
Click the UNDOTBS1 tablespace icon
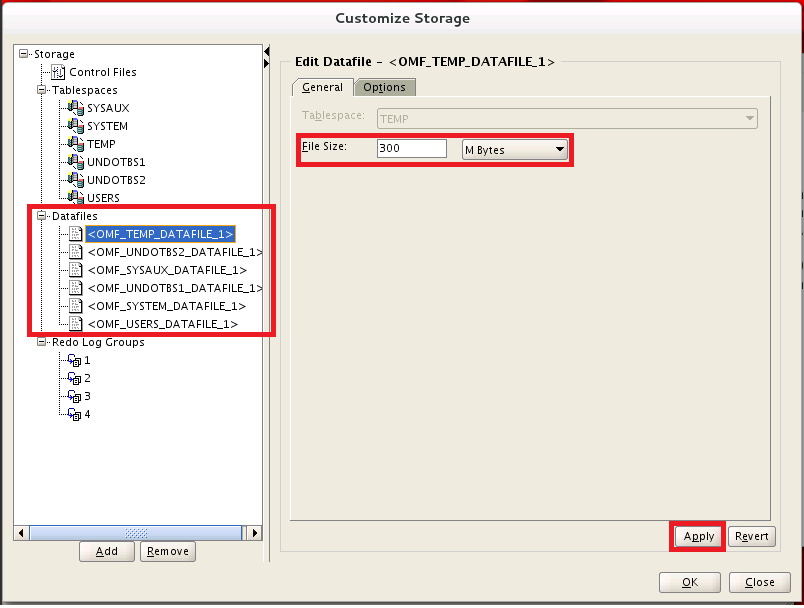tap(76, 162)
